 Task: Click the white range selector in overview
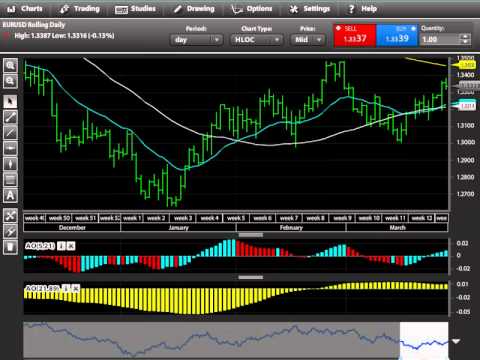(424, 340)
